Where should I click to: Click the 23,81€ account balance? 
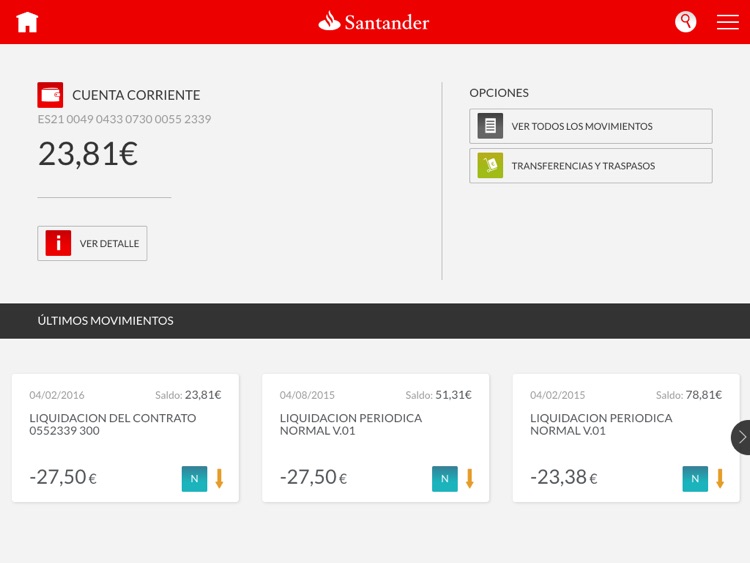pyautogui.click(x=88, y=154)
